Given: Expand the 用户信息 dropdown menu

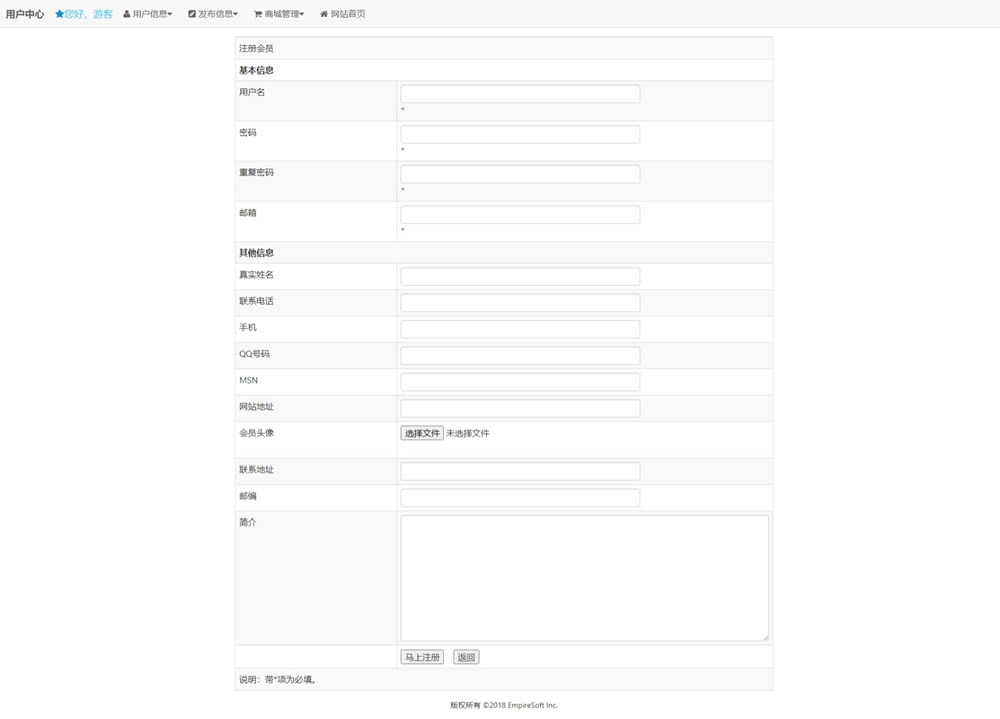Looking at the screenshot, I should [152, 14].
